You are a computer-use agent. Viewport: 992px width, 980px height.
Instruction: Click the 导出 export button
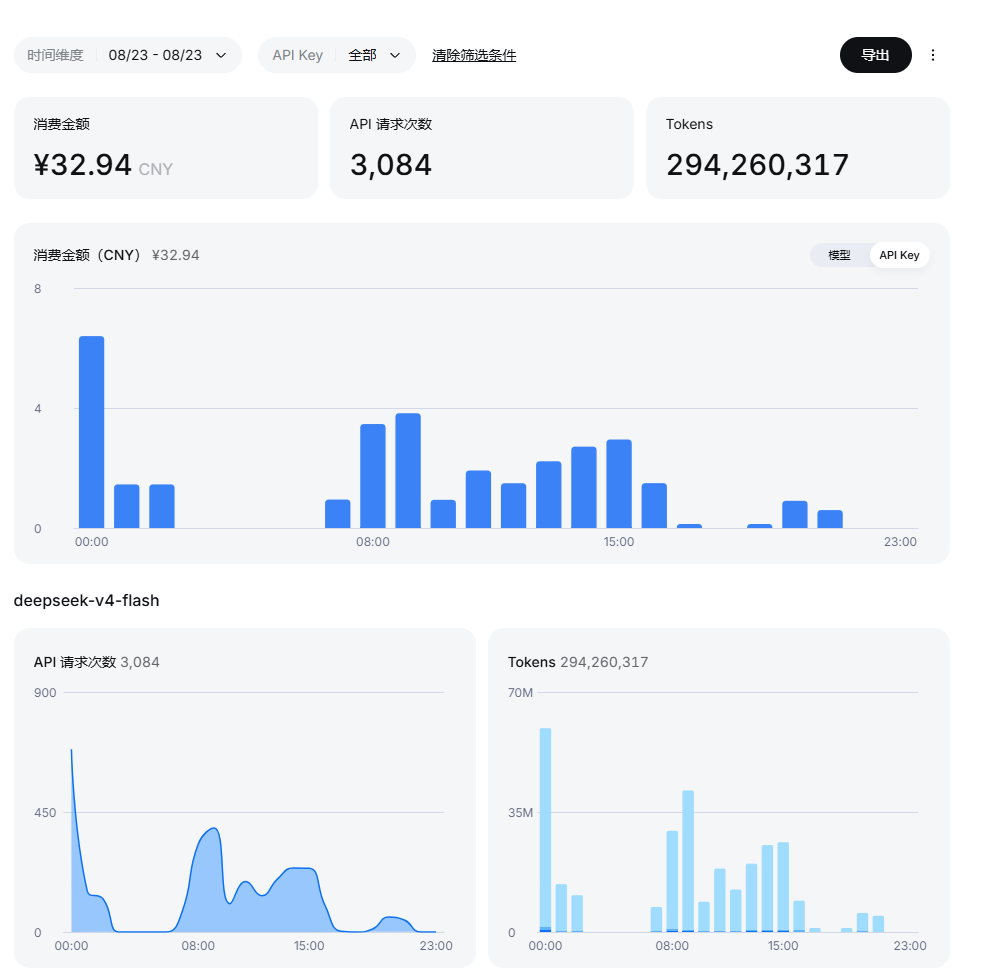pos(876,55)
